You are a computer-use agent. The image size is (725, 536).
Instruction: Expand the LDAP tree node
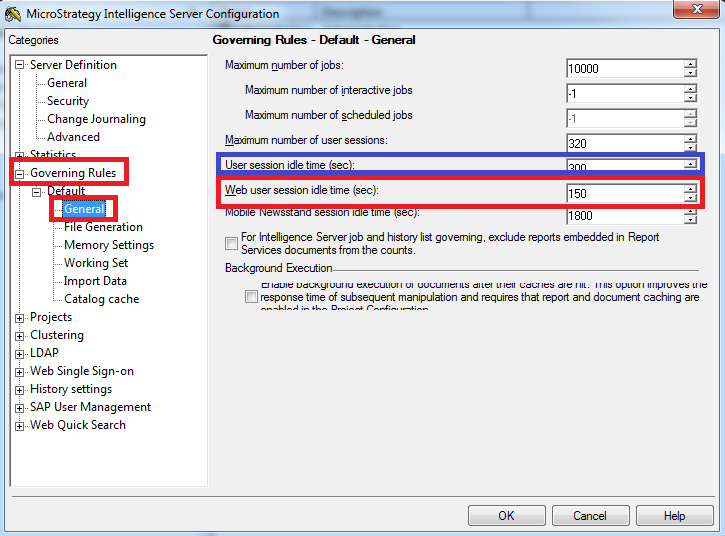coord(20,353)
